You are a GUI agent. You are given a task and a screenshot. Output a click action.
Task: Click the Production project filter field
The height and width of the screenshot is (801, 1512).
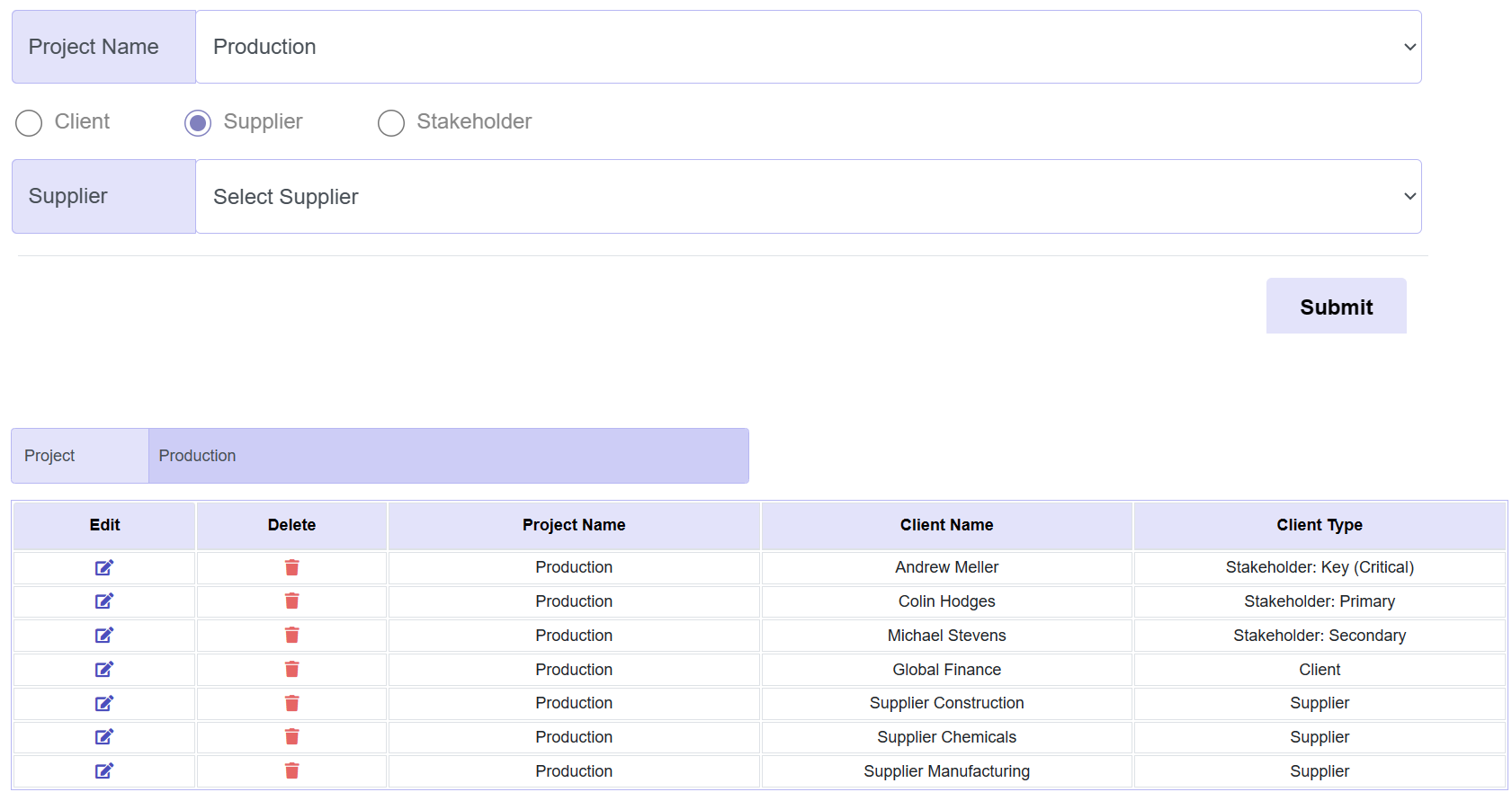pyautogui.click(x=448, y=456)
